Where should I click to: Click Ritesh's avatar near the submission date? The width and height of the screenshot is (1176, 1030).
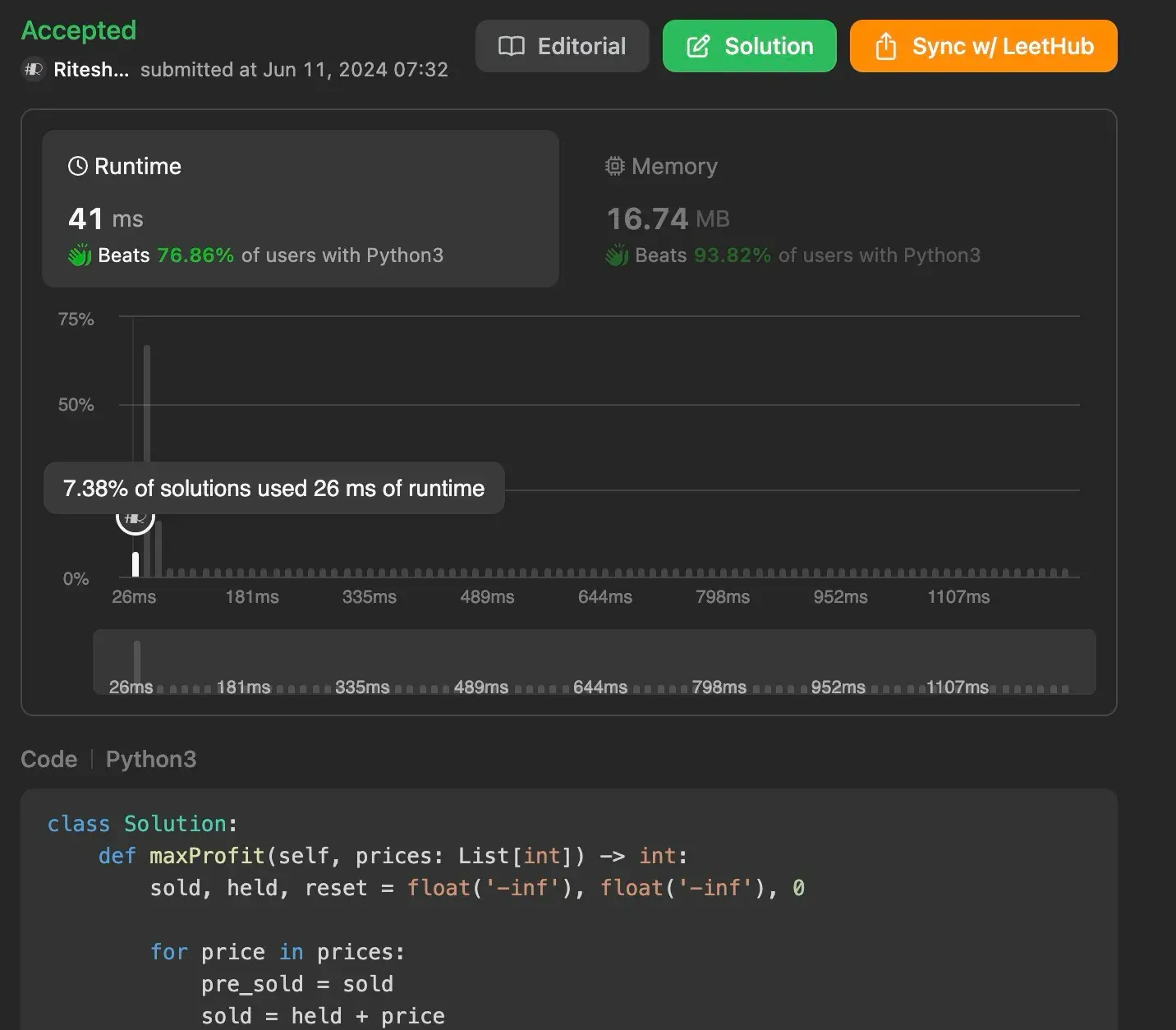tap(32, 70)
